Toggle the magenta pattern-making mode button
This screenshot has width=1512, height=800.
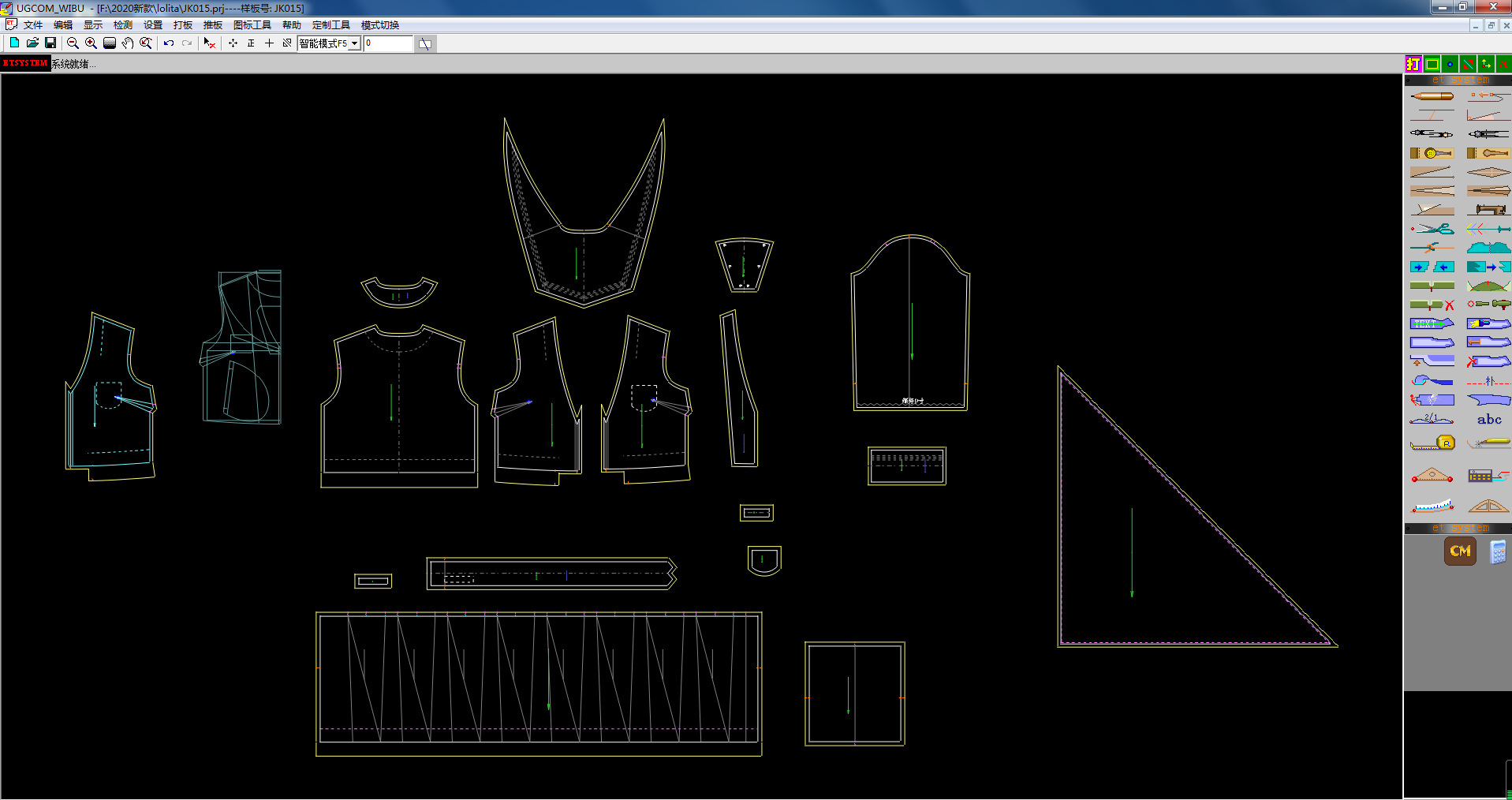pyautogui.click(x=1413, y=64)
